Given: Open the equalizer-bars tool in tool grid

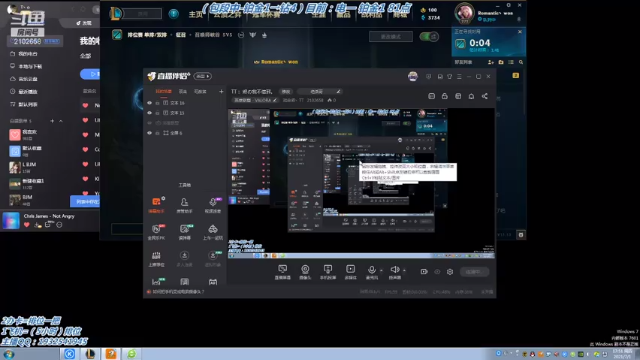Looking at the screenshot, I should 156,259.
